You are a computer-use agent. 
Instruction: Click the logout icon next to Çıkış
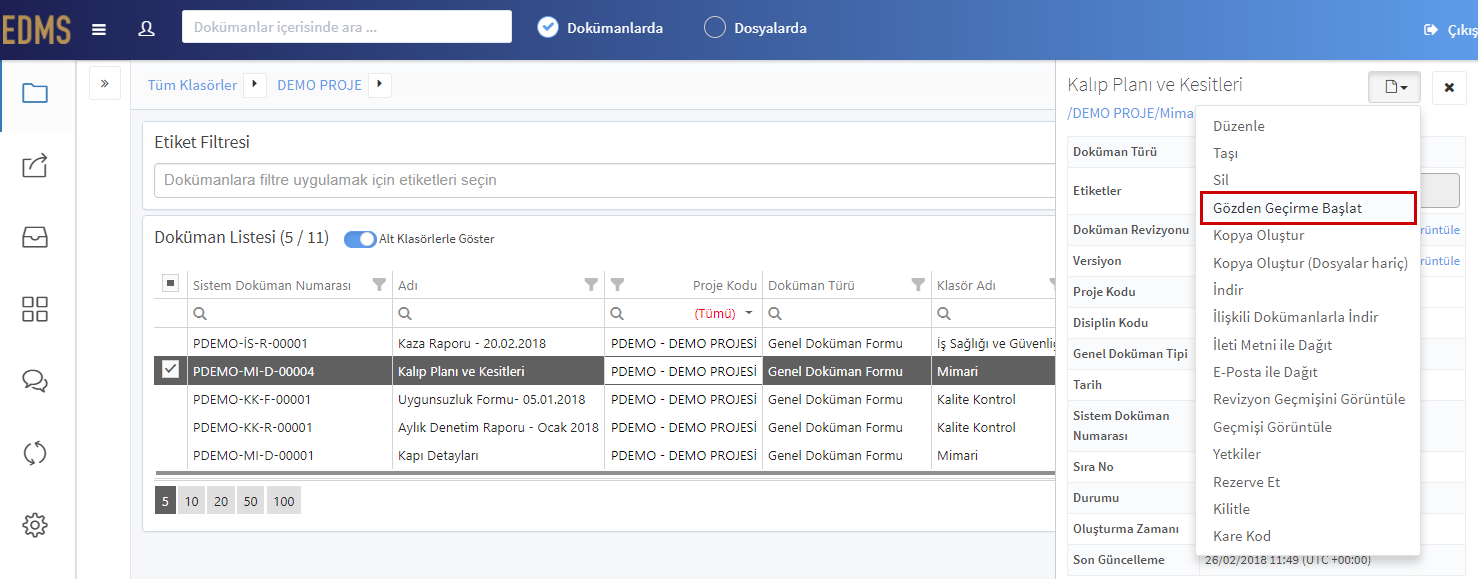click(1431, 30)
